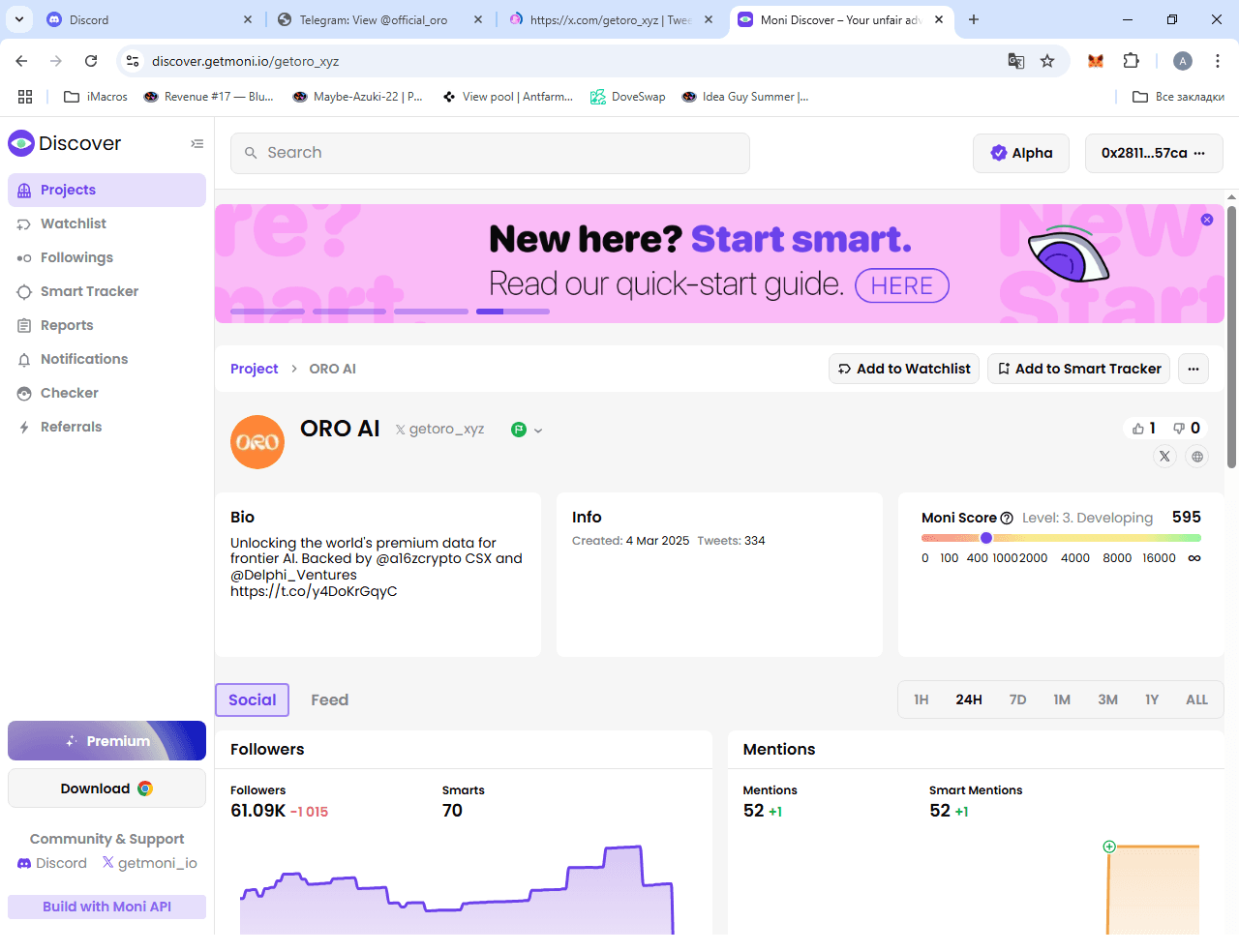Click the Moni Score scale marker
The height and width of the screenshot is (952, 1239).
(x=986, y=538)
